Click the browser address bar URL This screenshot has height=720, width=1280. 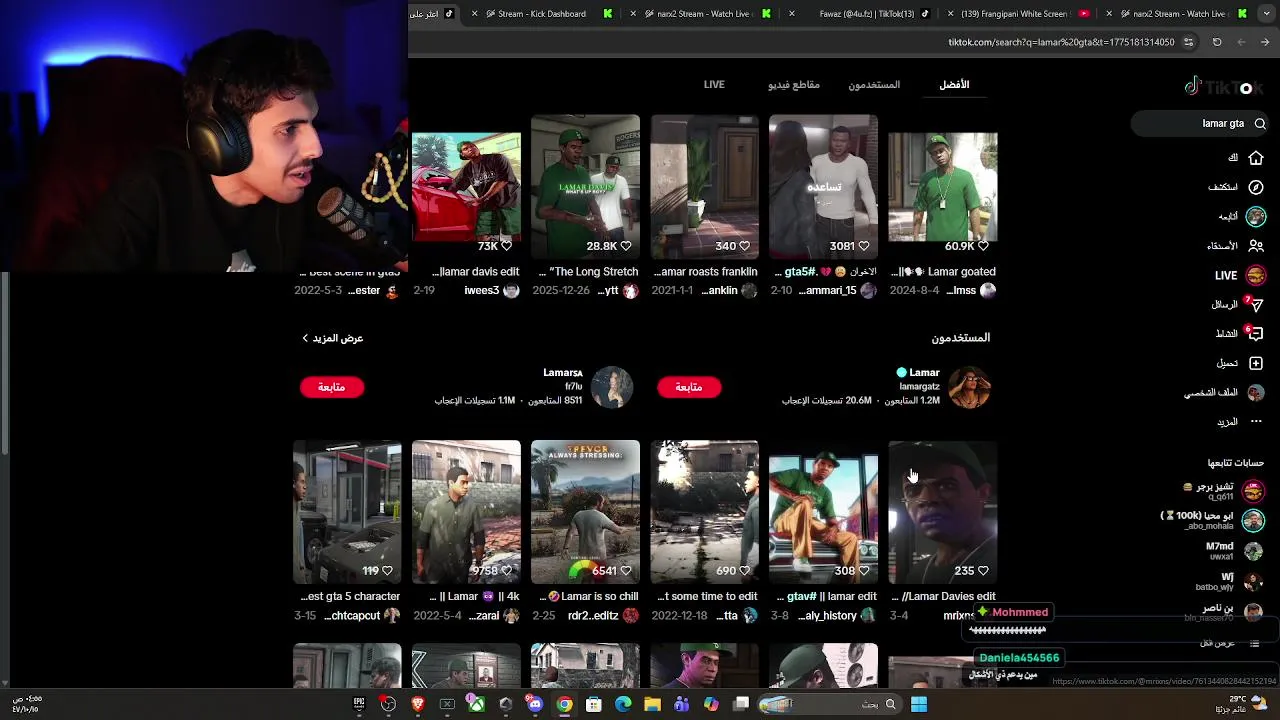(1061, 42)
